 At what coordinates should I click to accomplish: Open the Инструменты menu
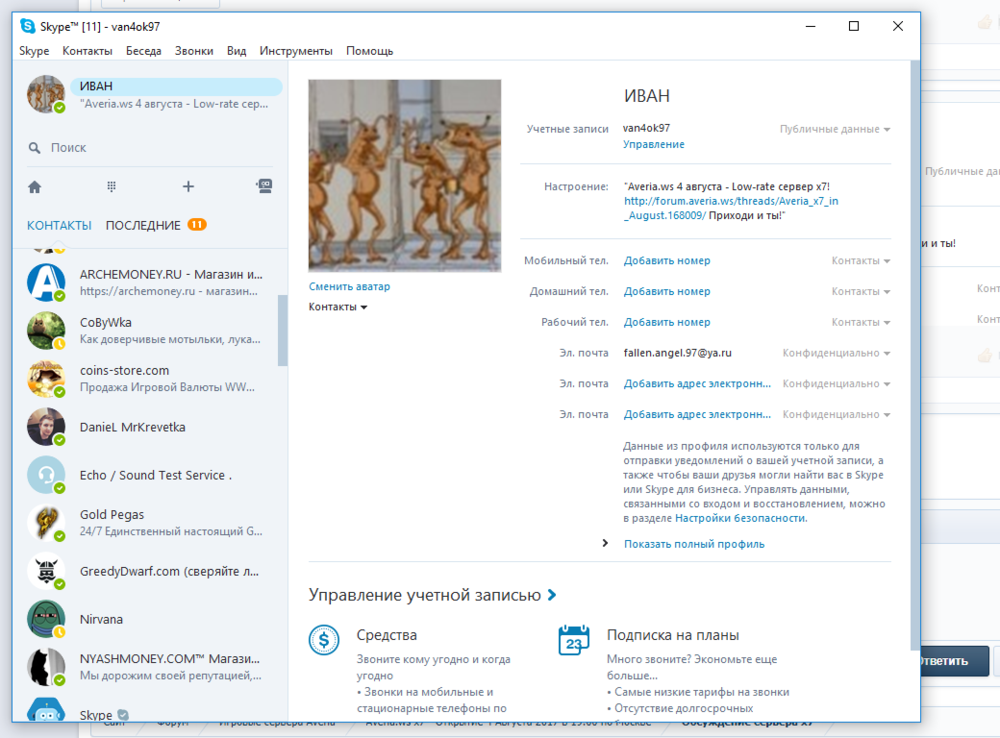coord(296,51)
